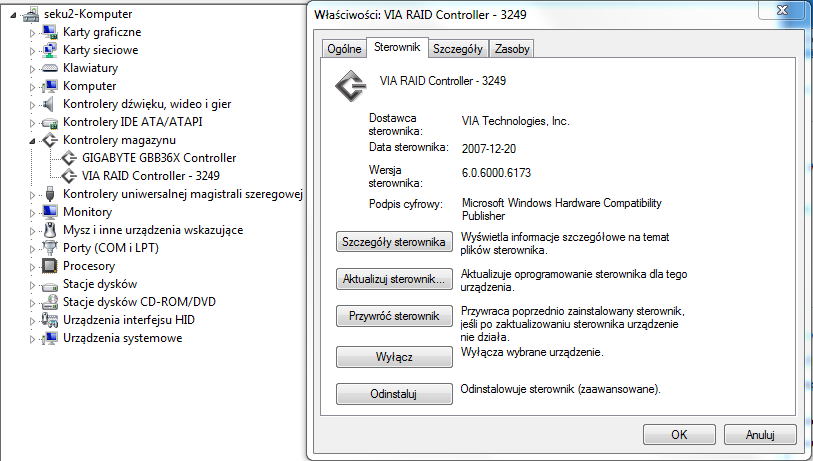Click the Kontrolery magazynu storage icon

coord(50,140)
